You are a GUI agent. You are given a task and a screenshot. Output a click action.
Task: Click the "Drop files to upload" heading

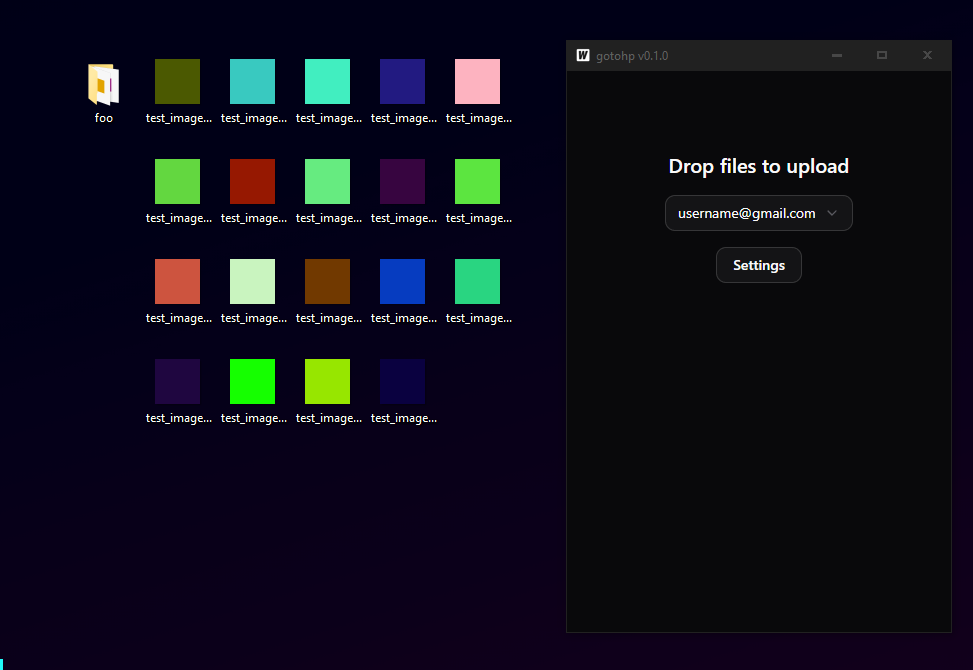pos(758,166)
